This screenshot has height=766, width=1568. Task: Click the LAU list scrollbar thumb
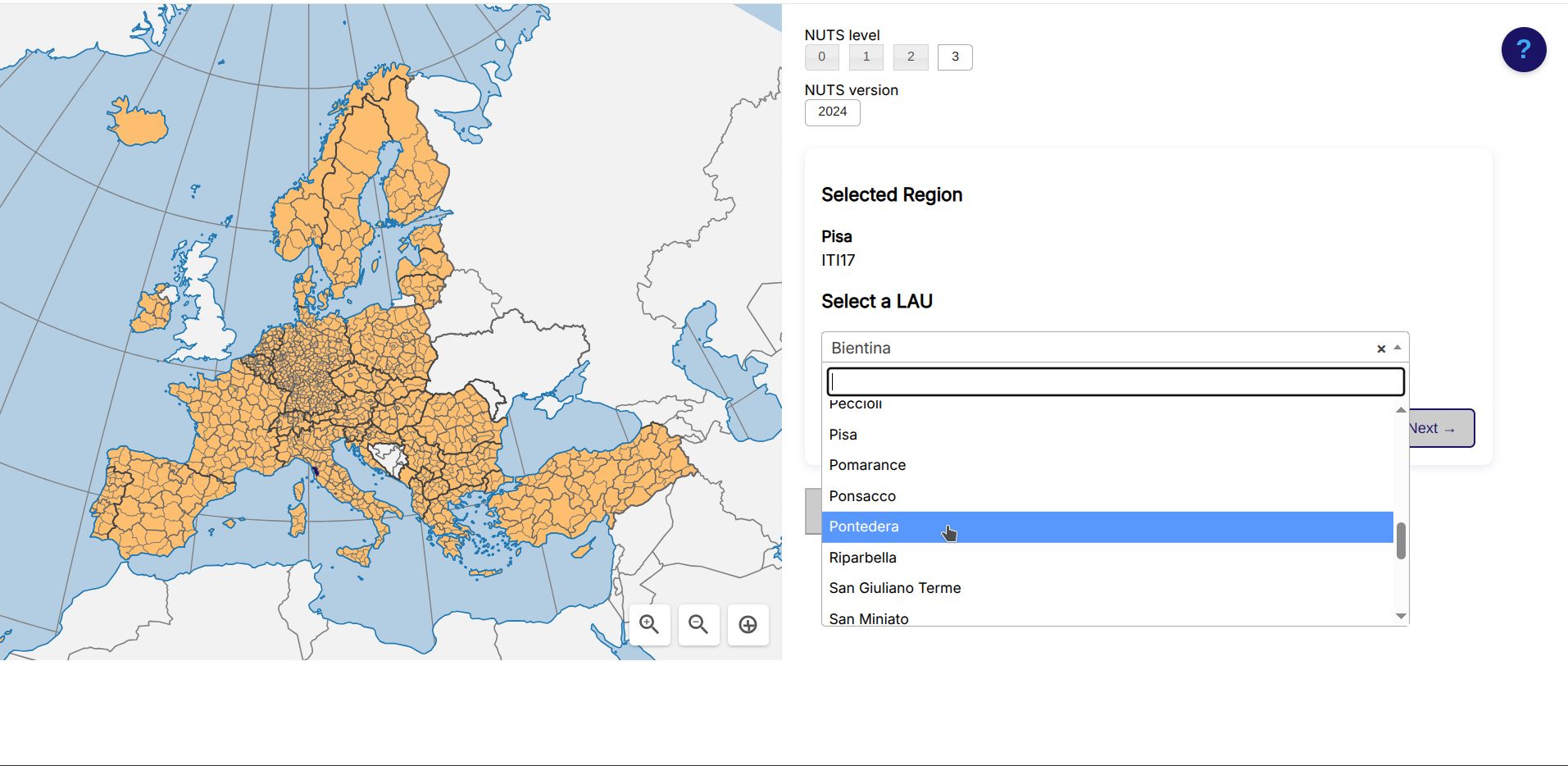(1401, 540)
